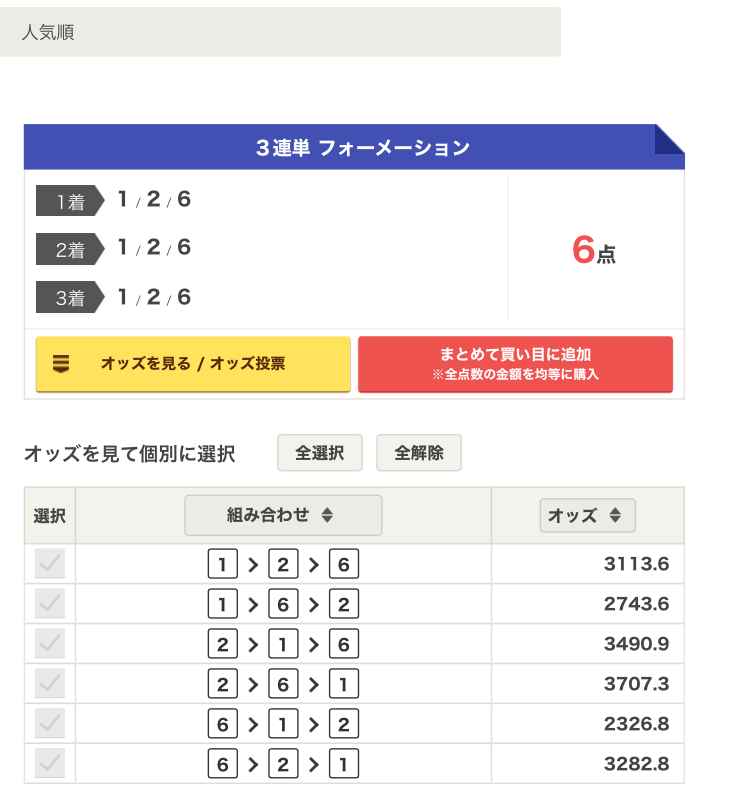Click the odds ticket icon on the yellow button
Viewport: 747px width, 806px height.
(x=61, y=364)
